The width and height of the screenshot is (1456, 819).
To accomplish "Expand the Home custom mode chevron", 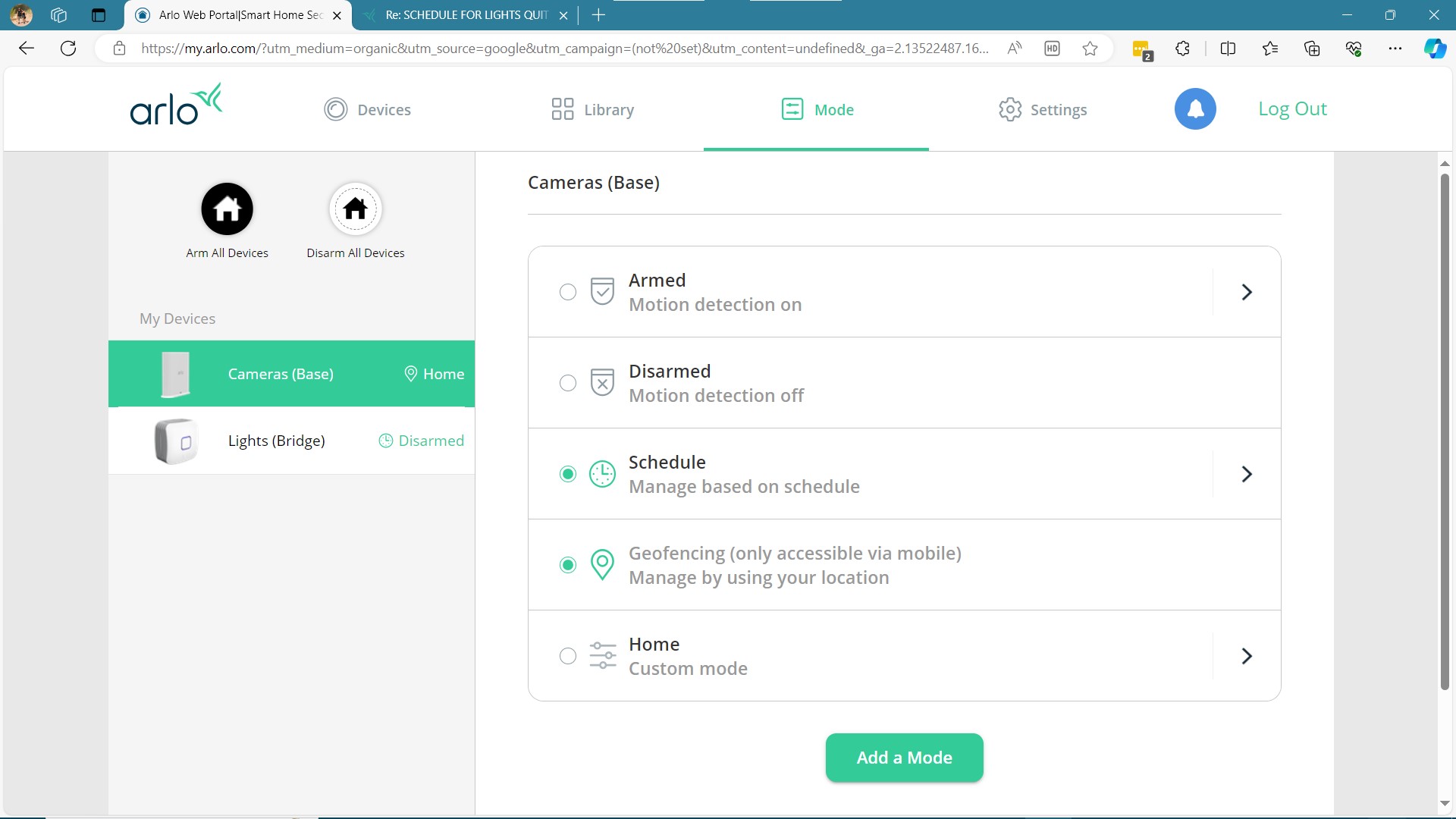I will [x=1247, y=656].
